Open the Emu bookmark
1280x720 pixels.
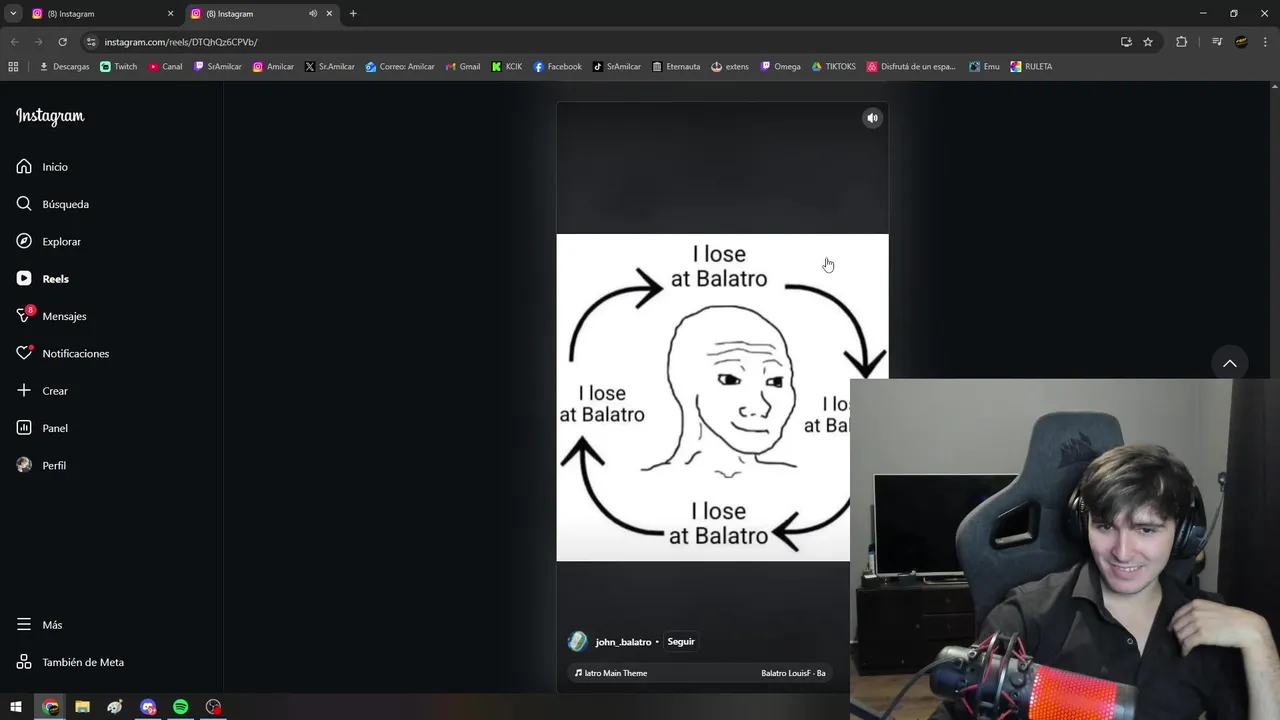pyautogui.click(x=984, y=67)
